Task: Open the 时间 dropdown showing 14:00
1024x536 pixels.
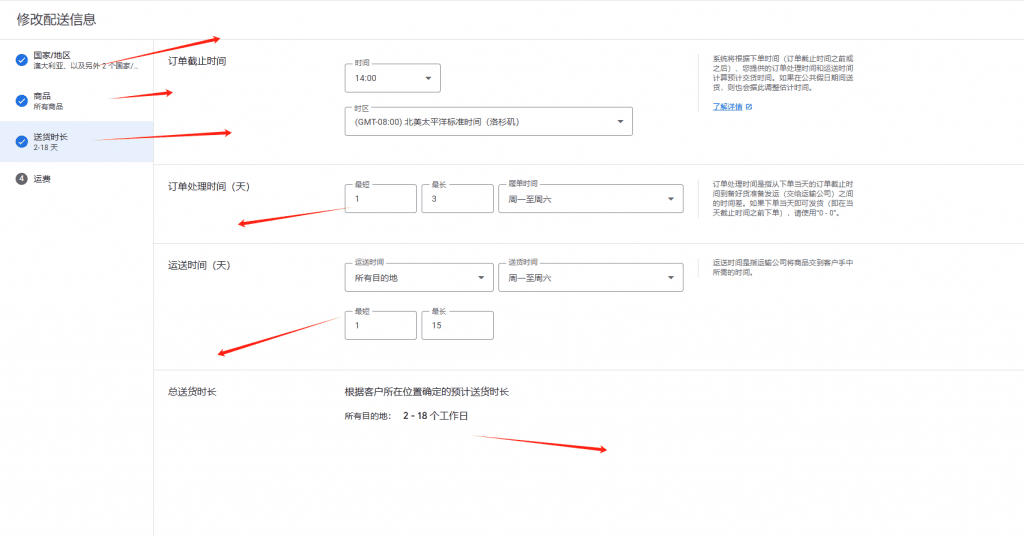Action: pos(392,78)
